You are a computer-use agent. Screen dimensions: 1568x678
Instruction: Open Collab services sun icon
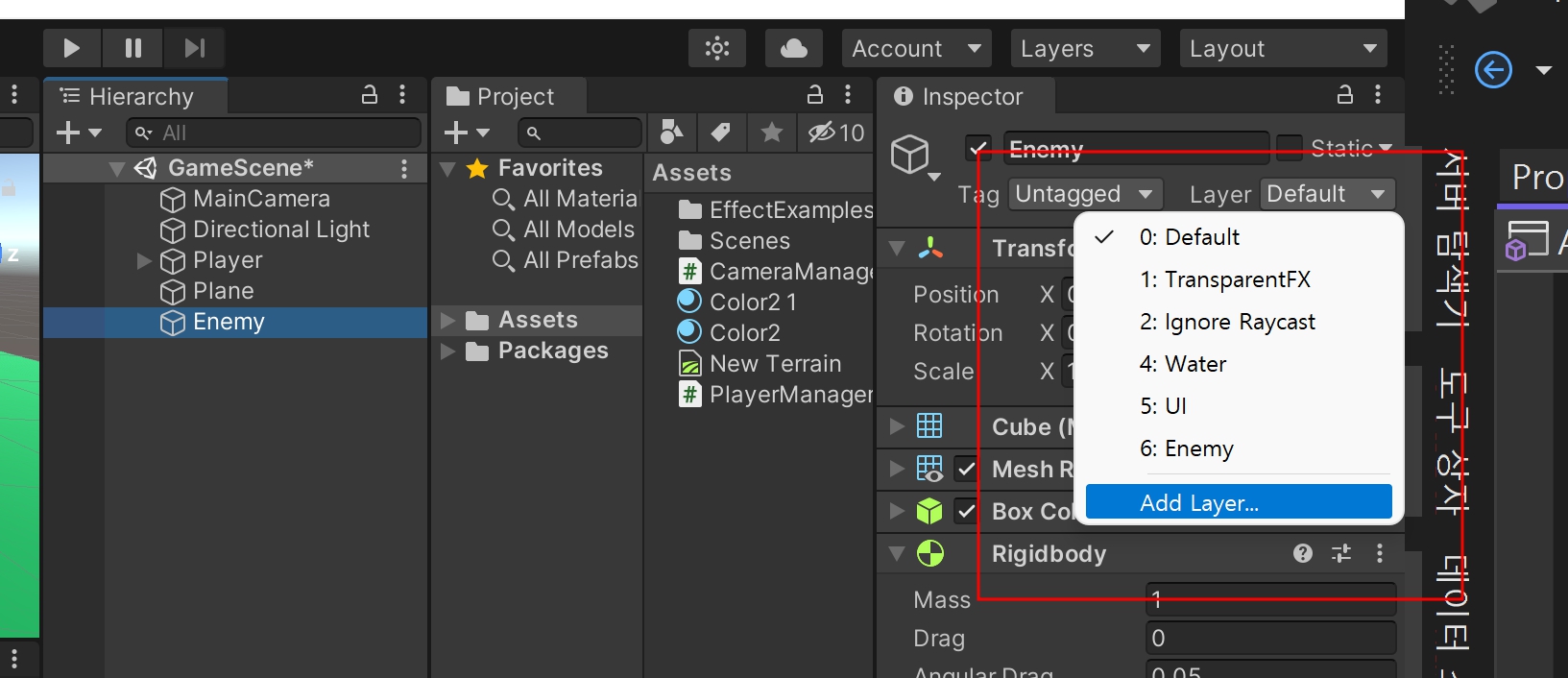pos(717,48)
